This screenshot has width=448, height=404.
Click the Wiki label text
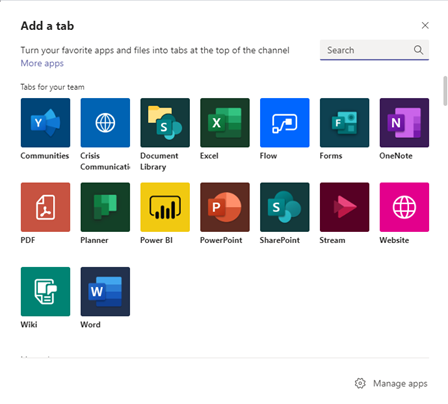29,324
